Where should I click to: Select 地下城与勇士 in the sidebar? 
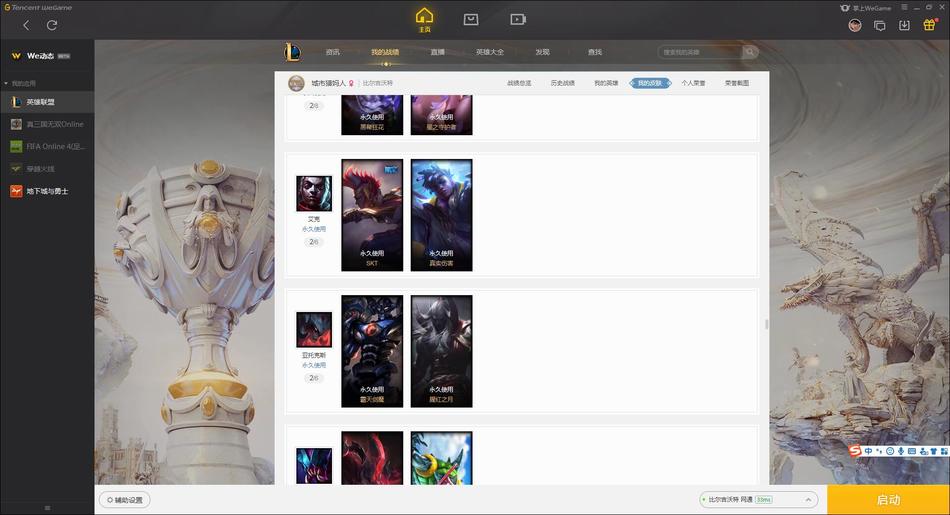pos(47,191)
